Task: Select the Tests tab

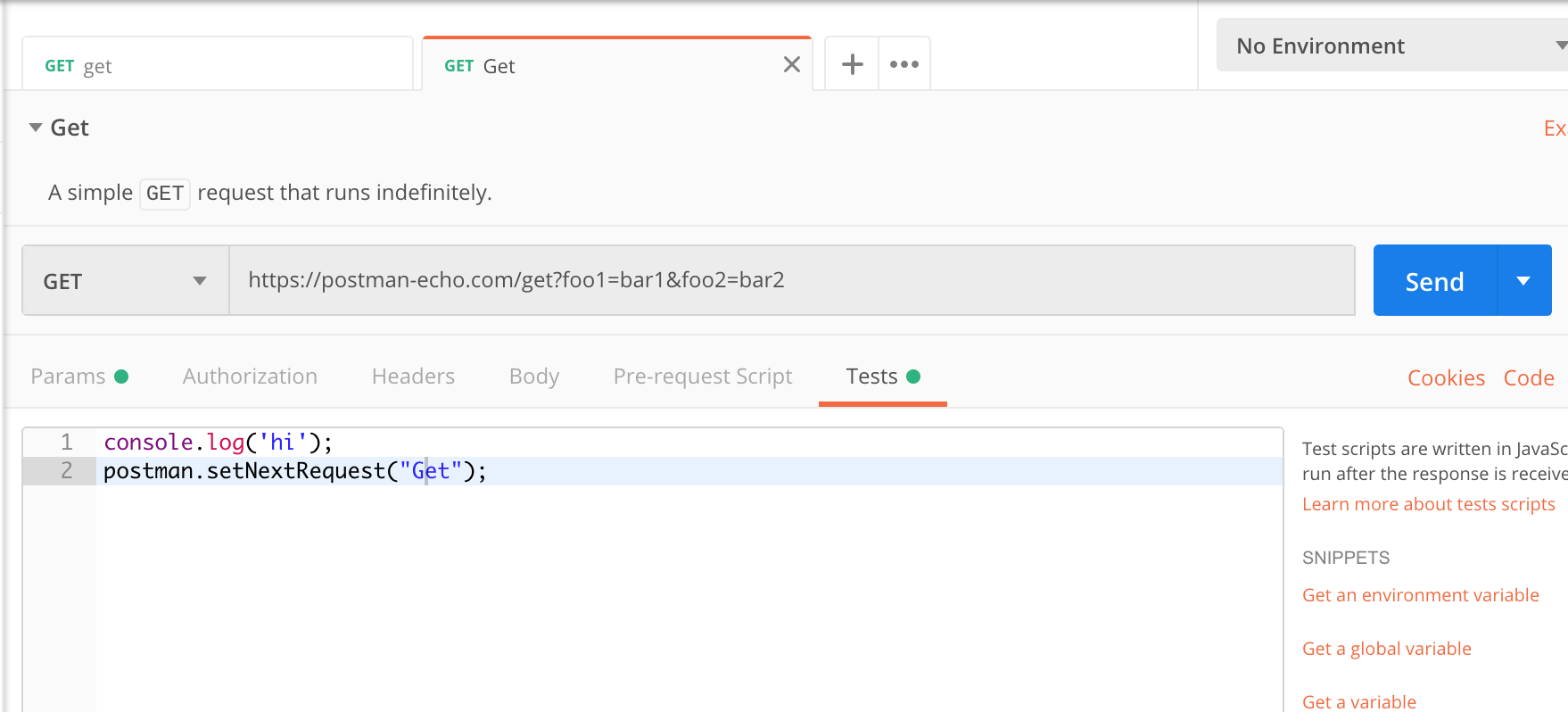Action: pyautogui.click(x=883, y=377)
